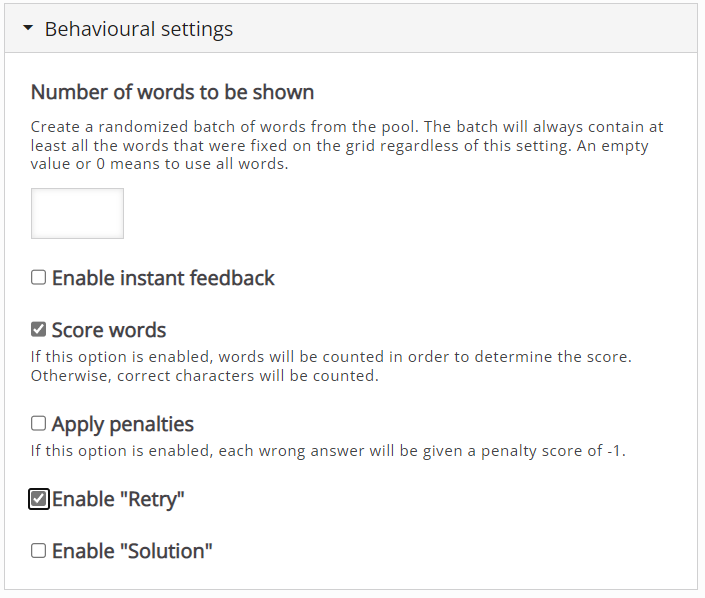Click the Behavioural settings header title
The image size is (705, 598).
click(138, 29)
